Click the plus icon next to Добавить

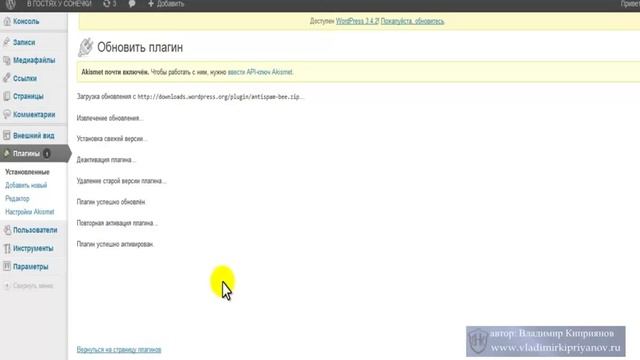pos(151,4)
